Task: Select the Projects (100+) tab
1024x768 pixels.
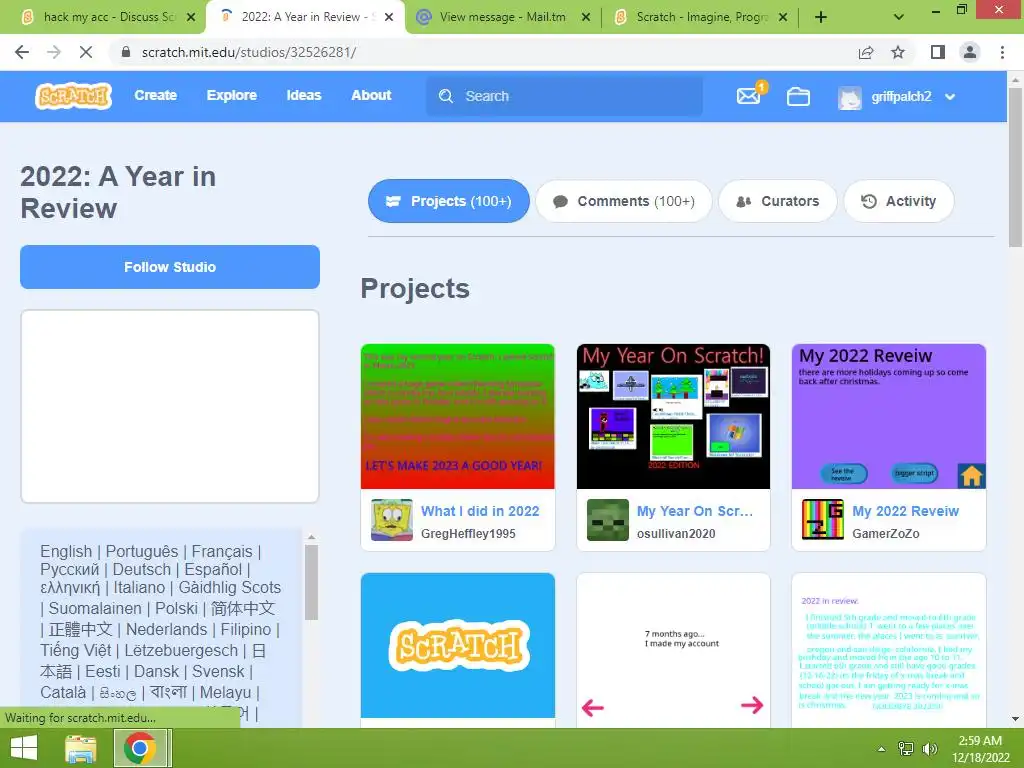Action: (449, 201)
